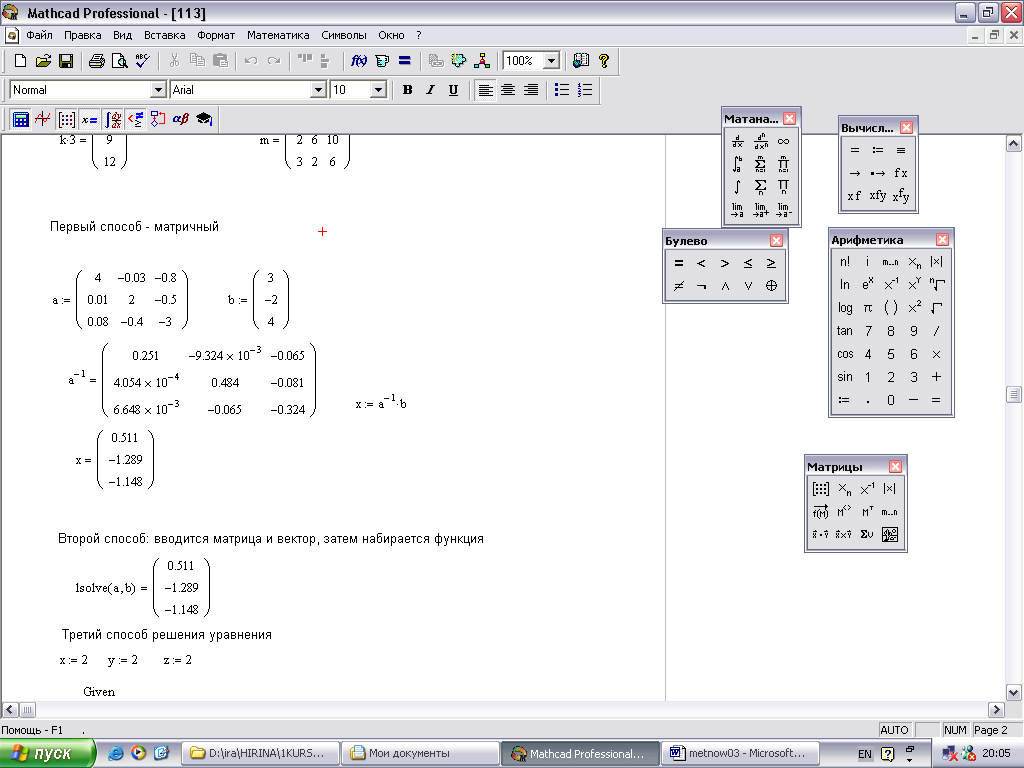Toggle bulleted list formatting
The width and height of the screenshot is (1024, 768).
point(562,90)
